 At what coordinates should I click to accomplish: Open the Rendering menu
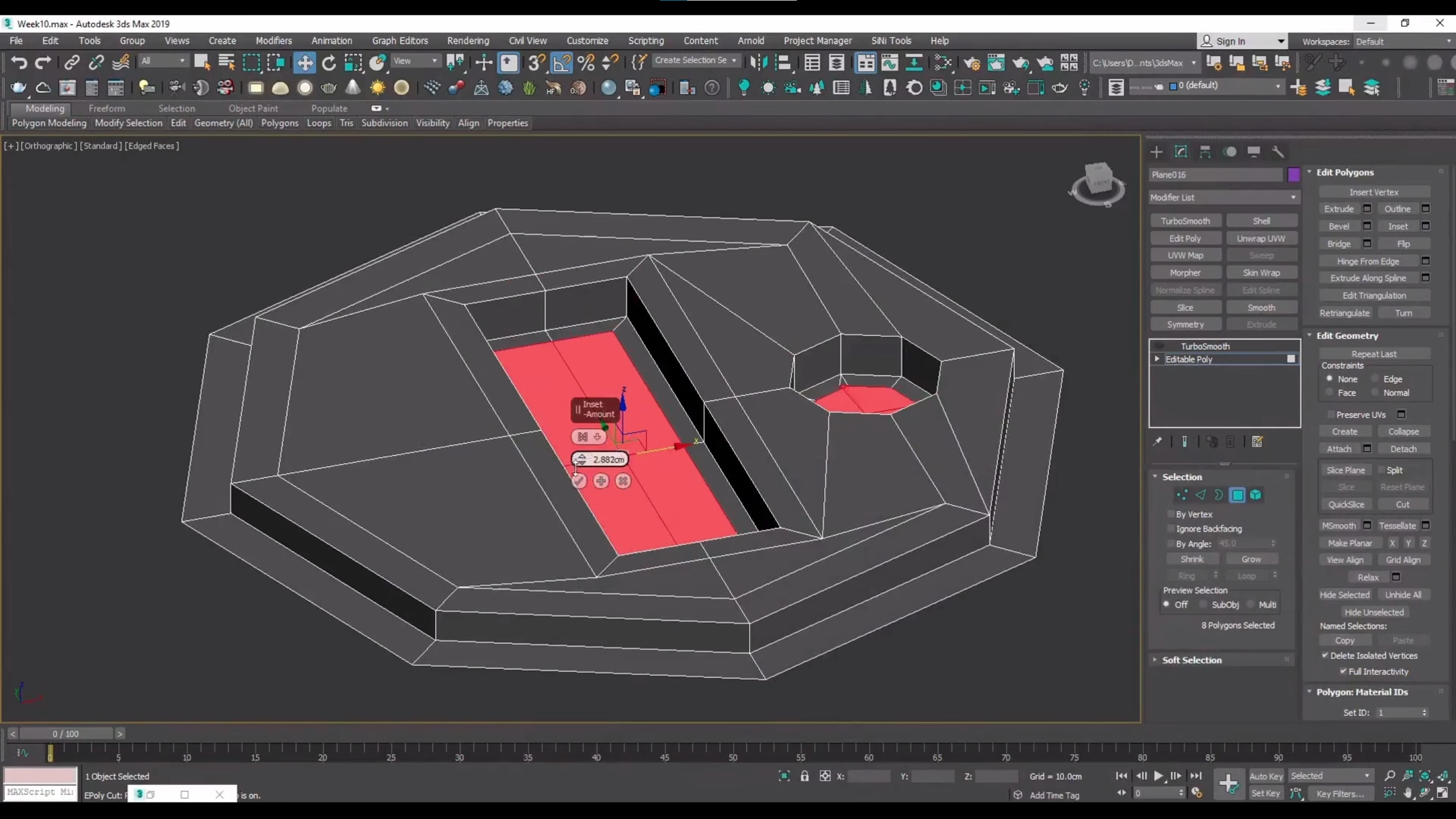point(468,41)
